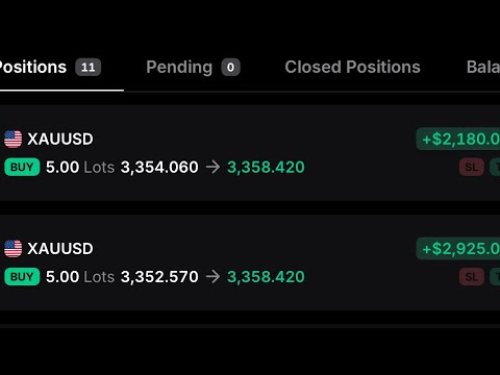Click the arrow icon after 3,354.060
Image resolution: width=500 pixels, height=375 pixels.
click(213, 167)
